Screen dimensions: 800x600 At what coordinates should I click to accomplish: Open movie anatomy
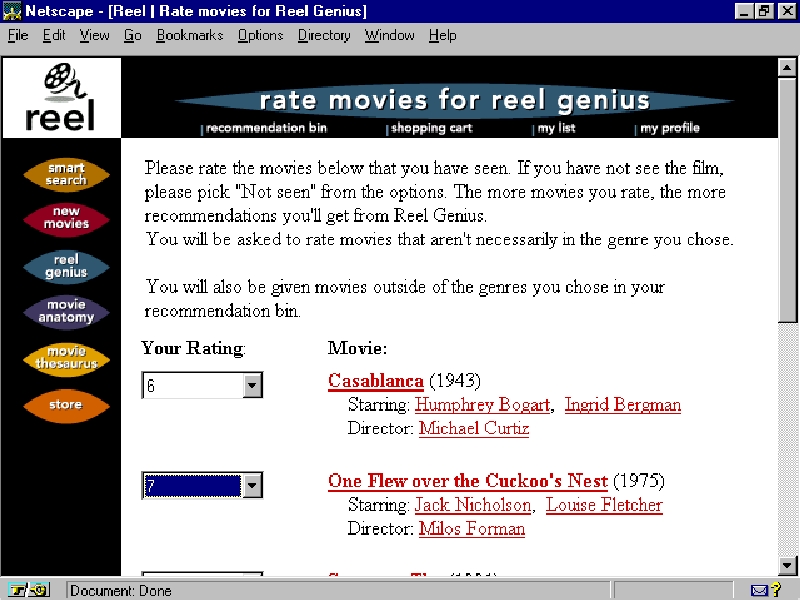tap(66, 311)
